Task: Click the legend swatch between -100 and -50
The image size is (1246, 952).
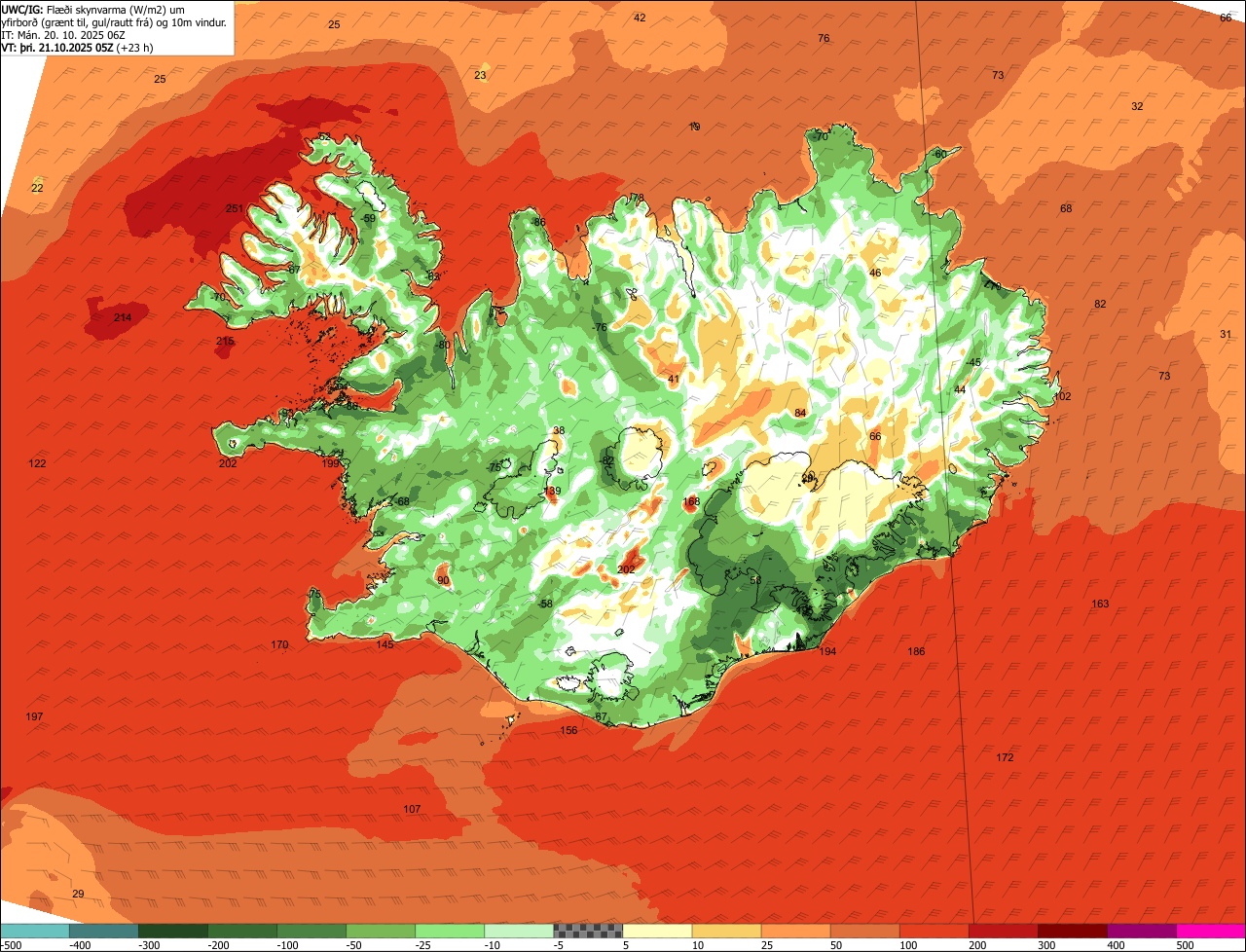Action: 311,931
